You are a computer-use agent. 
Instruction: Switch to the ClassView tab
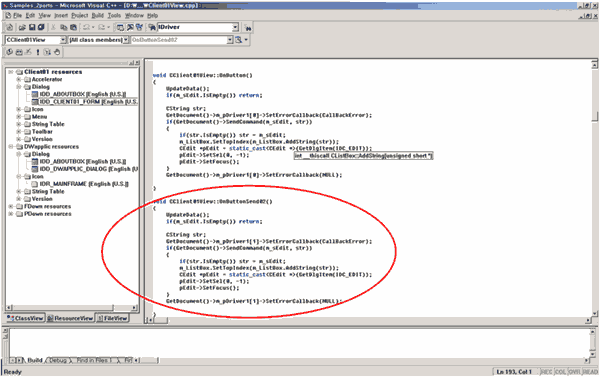point(25,318)
